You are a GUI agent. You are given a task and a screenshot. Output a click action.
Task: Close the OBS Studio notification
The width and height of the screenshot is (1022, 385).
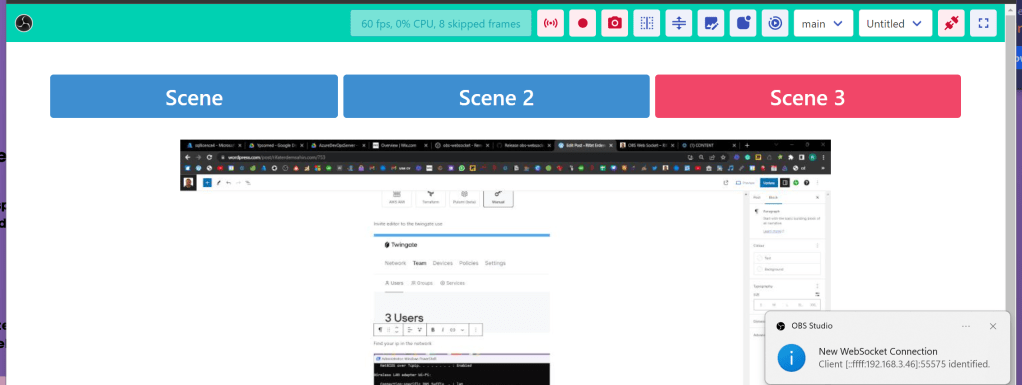[992, 326]
